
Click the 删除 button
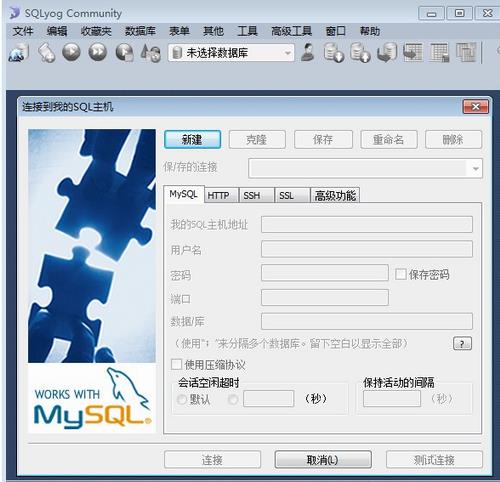(x=453, y=139)
